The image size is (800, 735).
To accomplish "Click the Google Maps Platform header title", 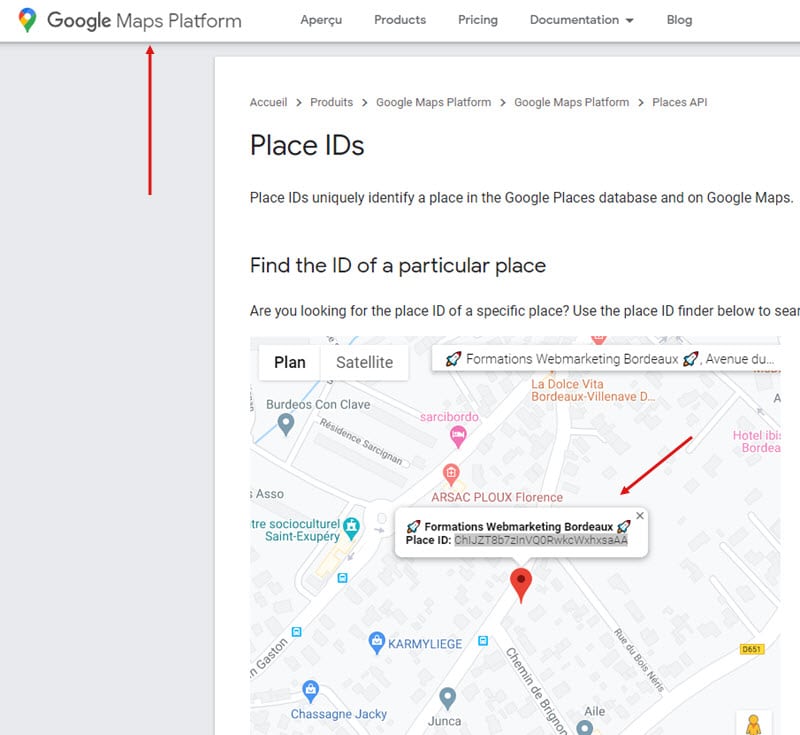I will (144, 20).
